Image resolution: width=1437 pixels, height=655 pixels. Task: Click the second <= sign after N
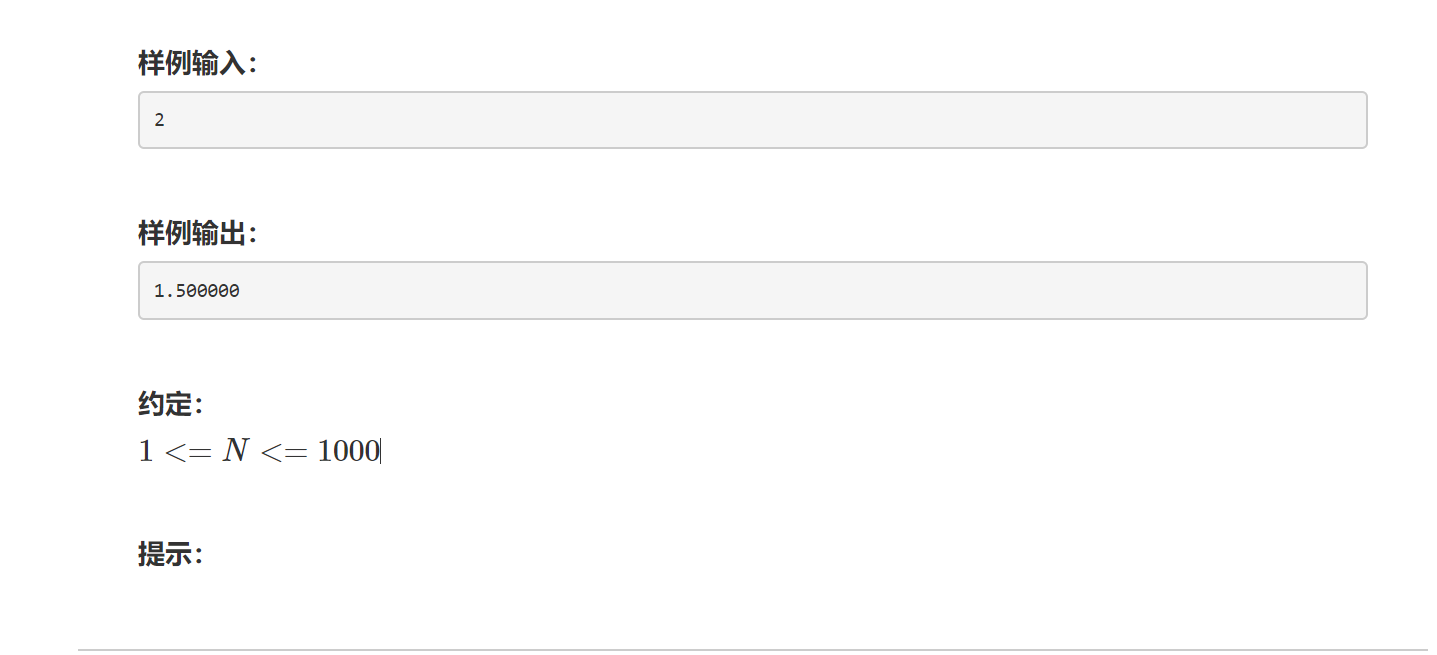(283, 452)
